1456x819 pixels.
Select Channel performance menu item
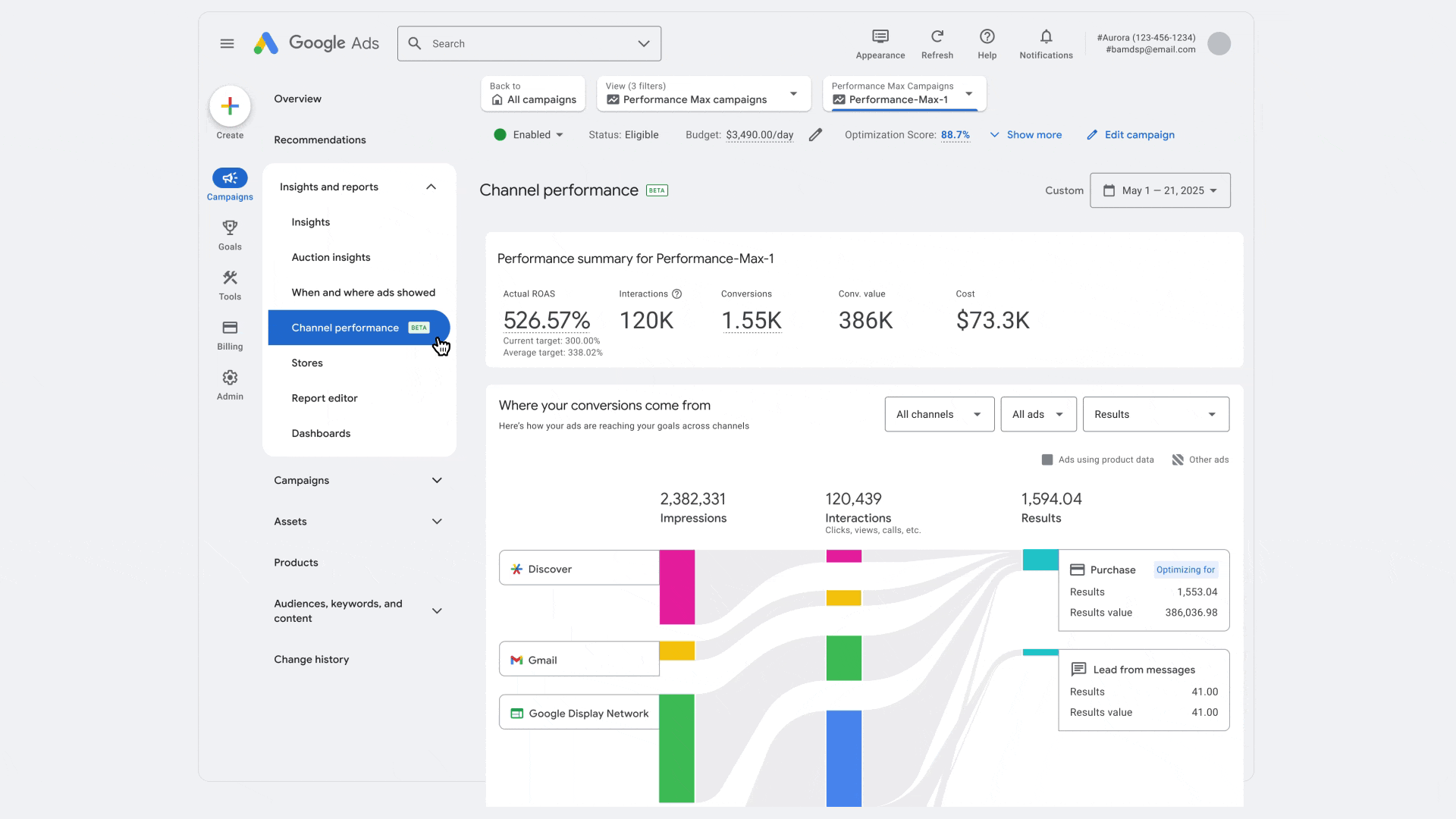(x=359, y=328)
